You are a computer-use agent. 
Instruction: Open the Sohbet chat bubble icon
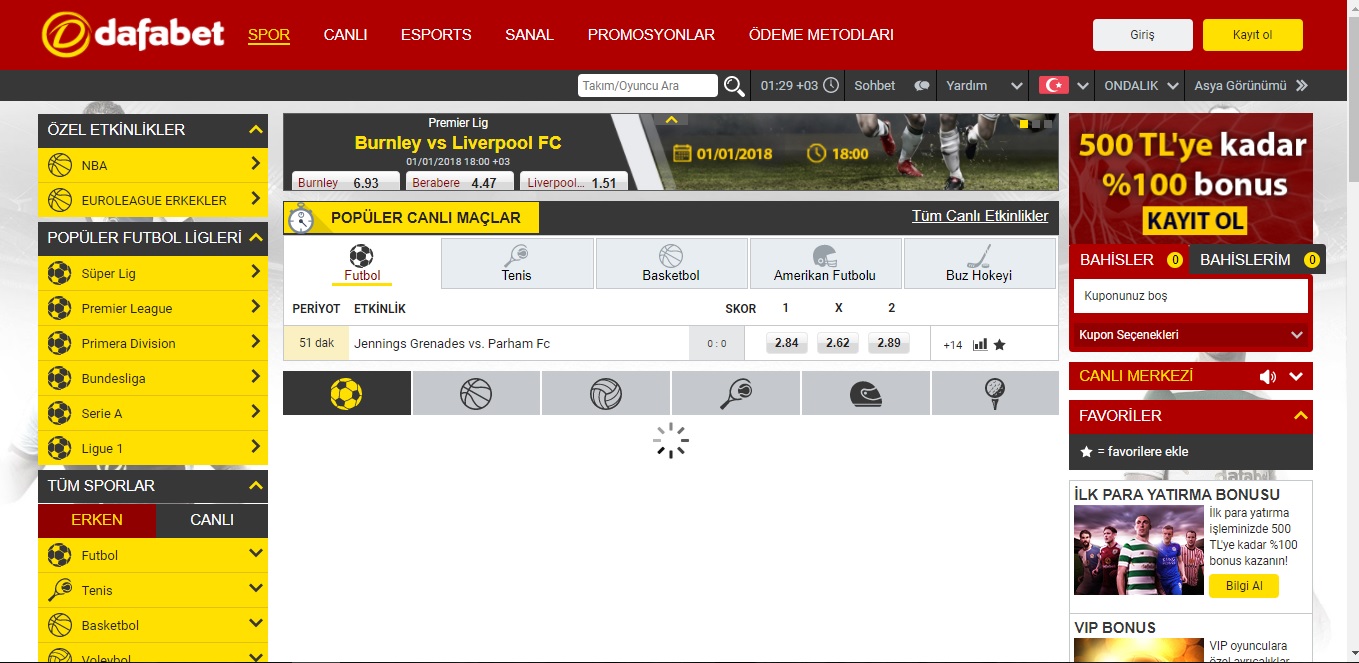point(921,86)
